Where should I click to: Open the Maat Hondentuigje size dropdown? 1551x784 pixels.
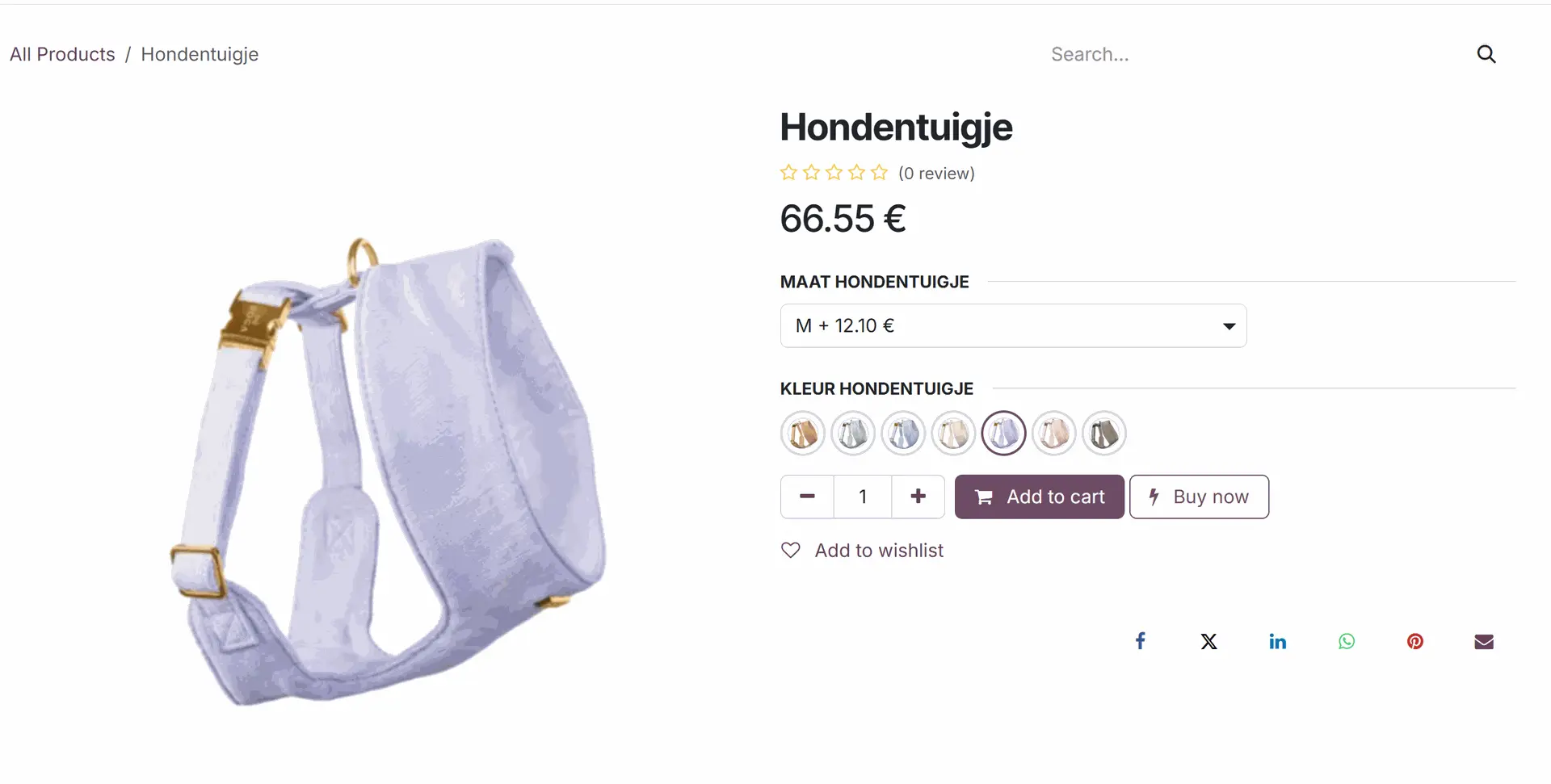[x=1013, y=325]
